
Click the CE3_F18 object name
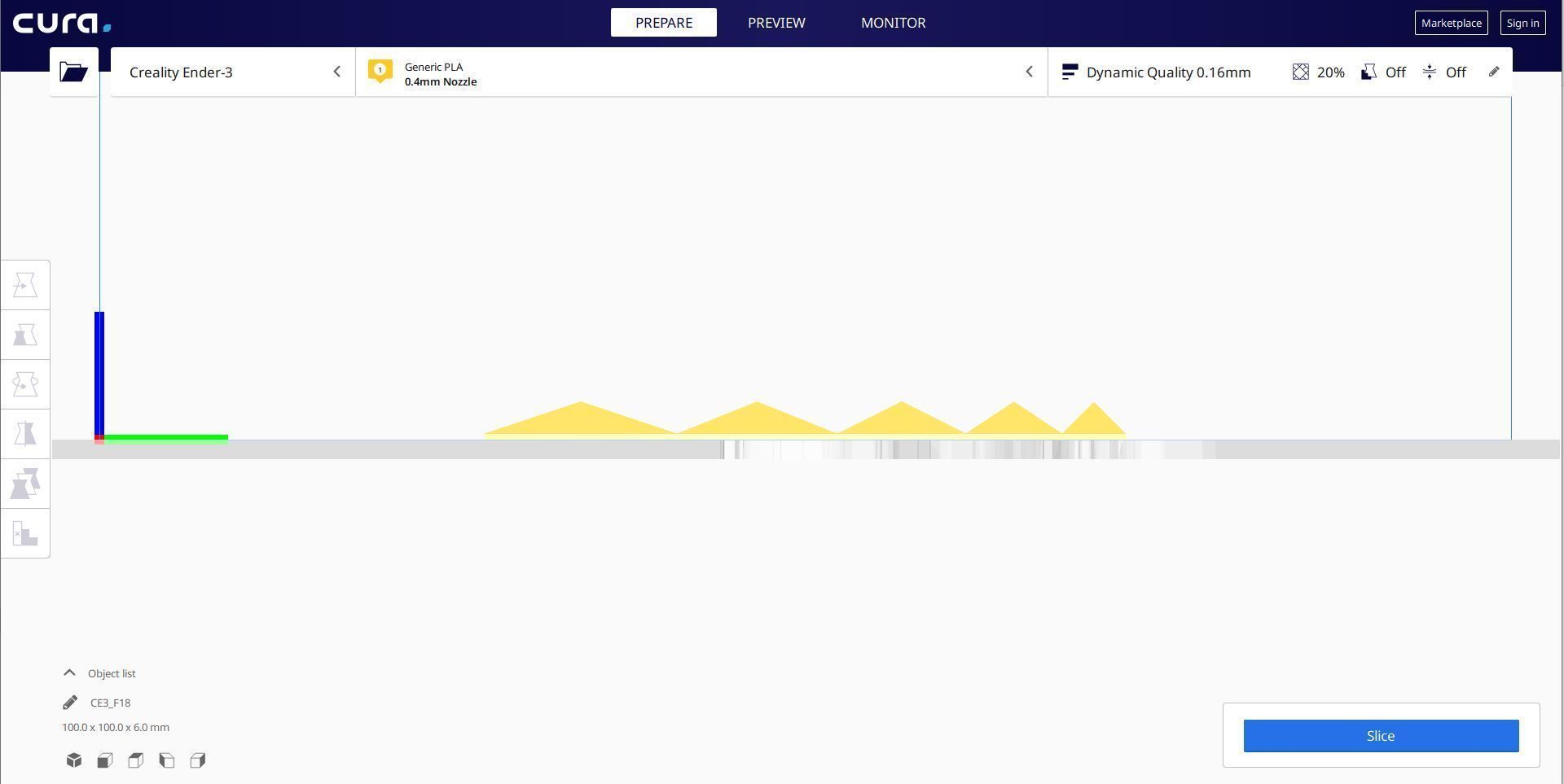coord(110,703)
